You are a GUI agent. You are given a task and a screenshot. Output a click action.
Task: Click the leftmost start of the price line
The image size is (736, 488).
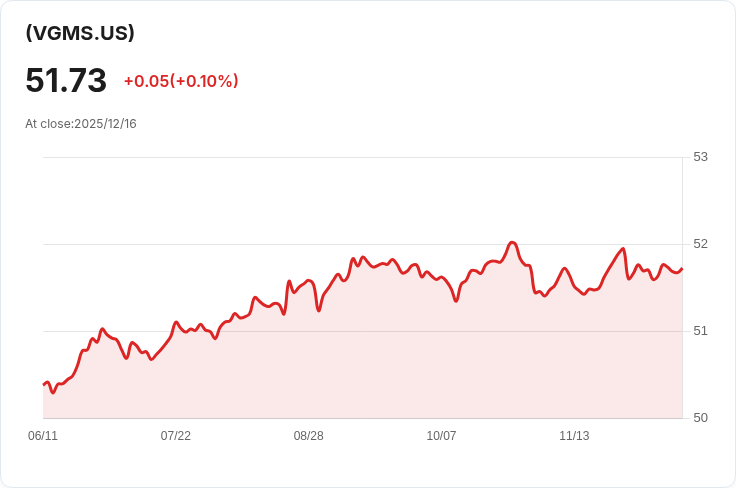44,385
